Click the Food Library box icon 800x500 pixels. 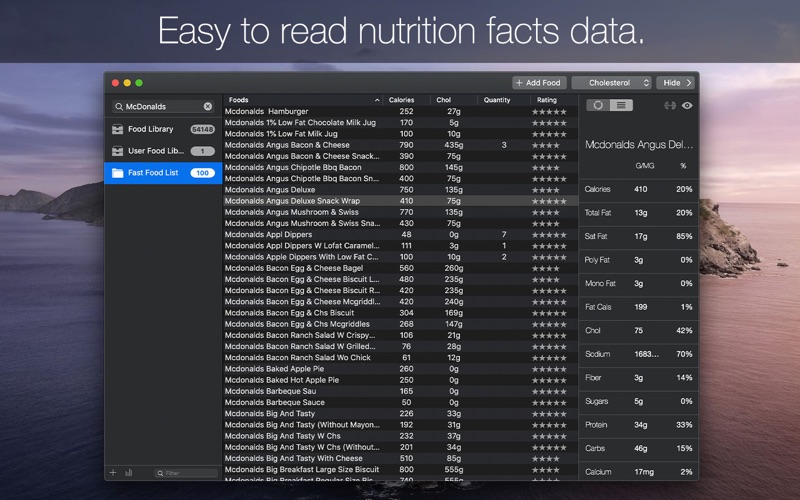[117, 129]
